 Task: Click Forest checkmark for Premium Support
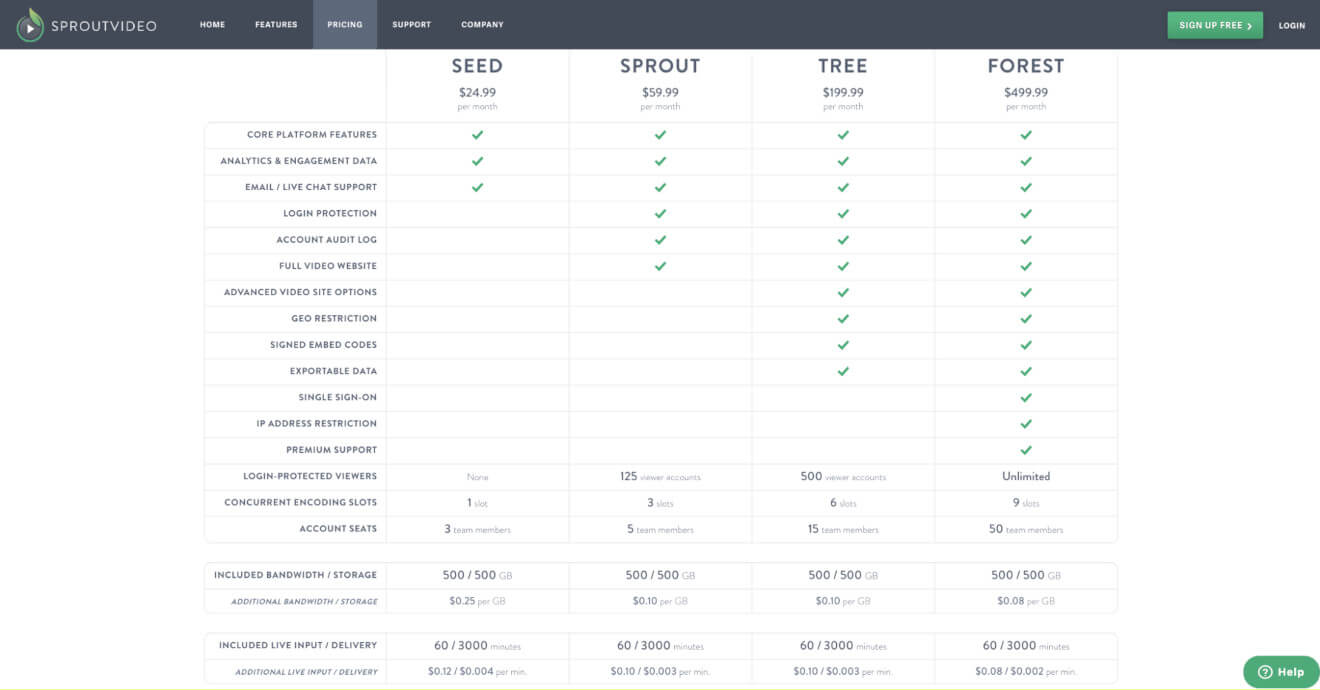[1026, 450]
